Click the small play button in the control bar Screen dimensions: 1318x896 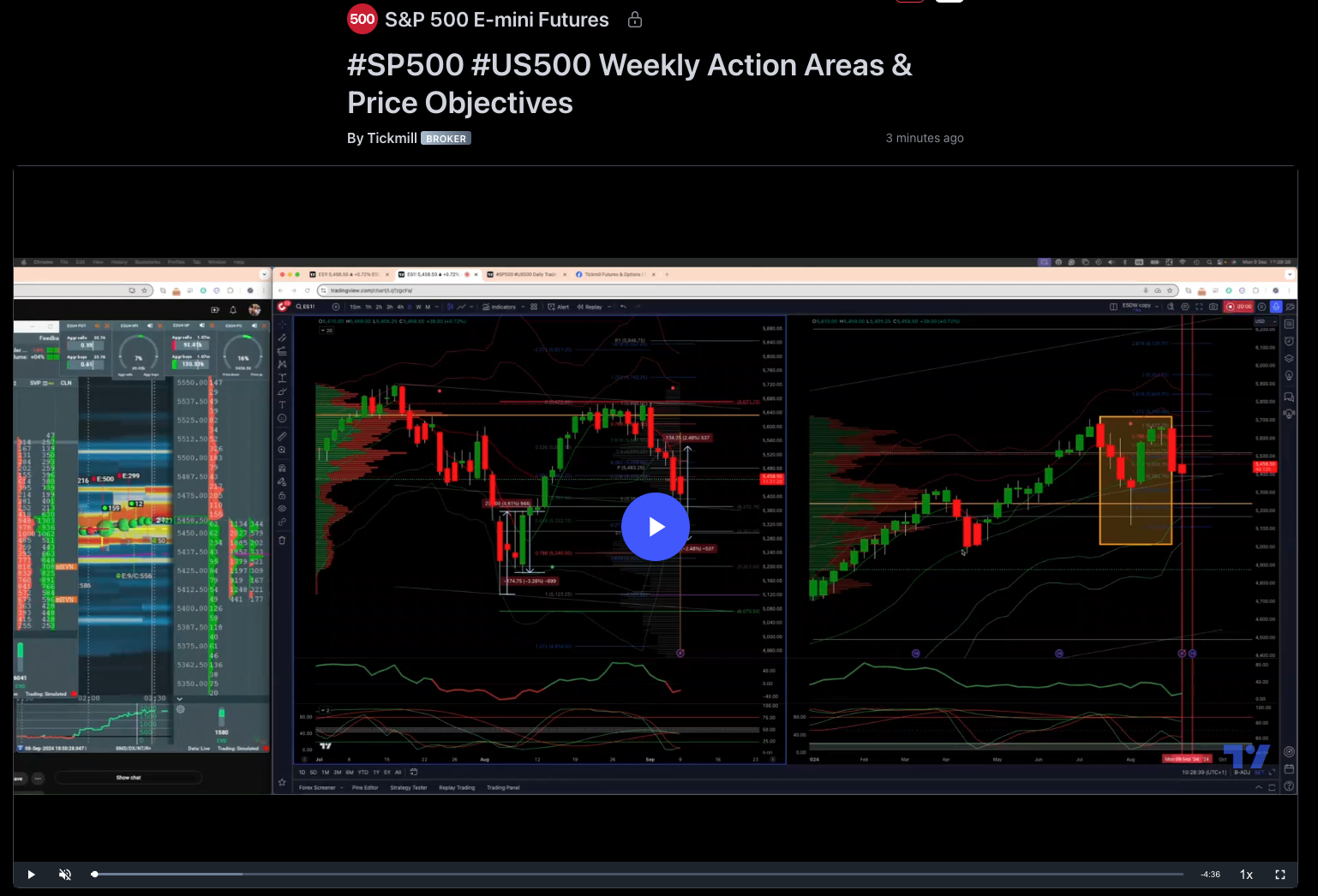pos(31,875)
